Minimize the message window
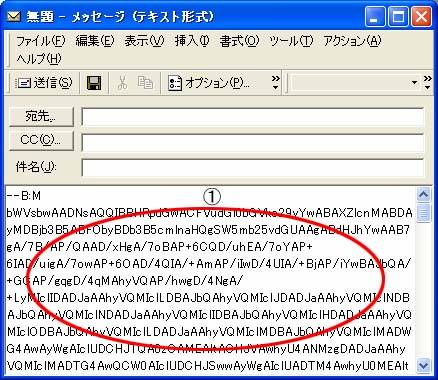This screenshot has width=438, height=380. click(374, 16)
